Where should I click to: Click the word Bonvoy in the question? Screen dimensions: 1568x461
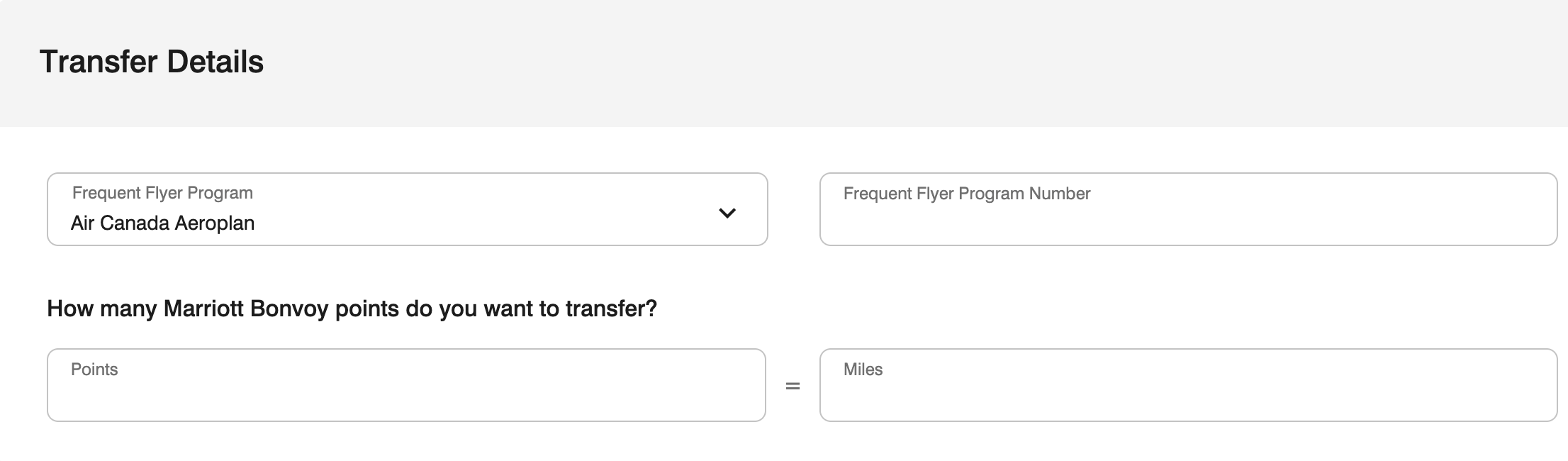289,309
